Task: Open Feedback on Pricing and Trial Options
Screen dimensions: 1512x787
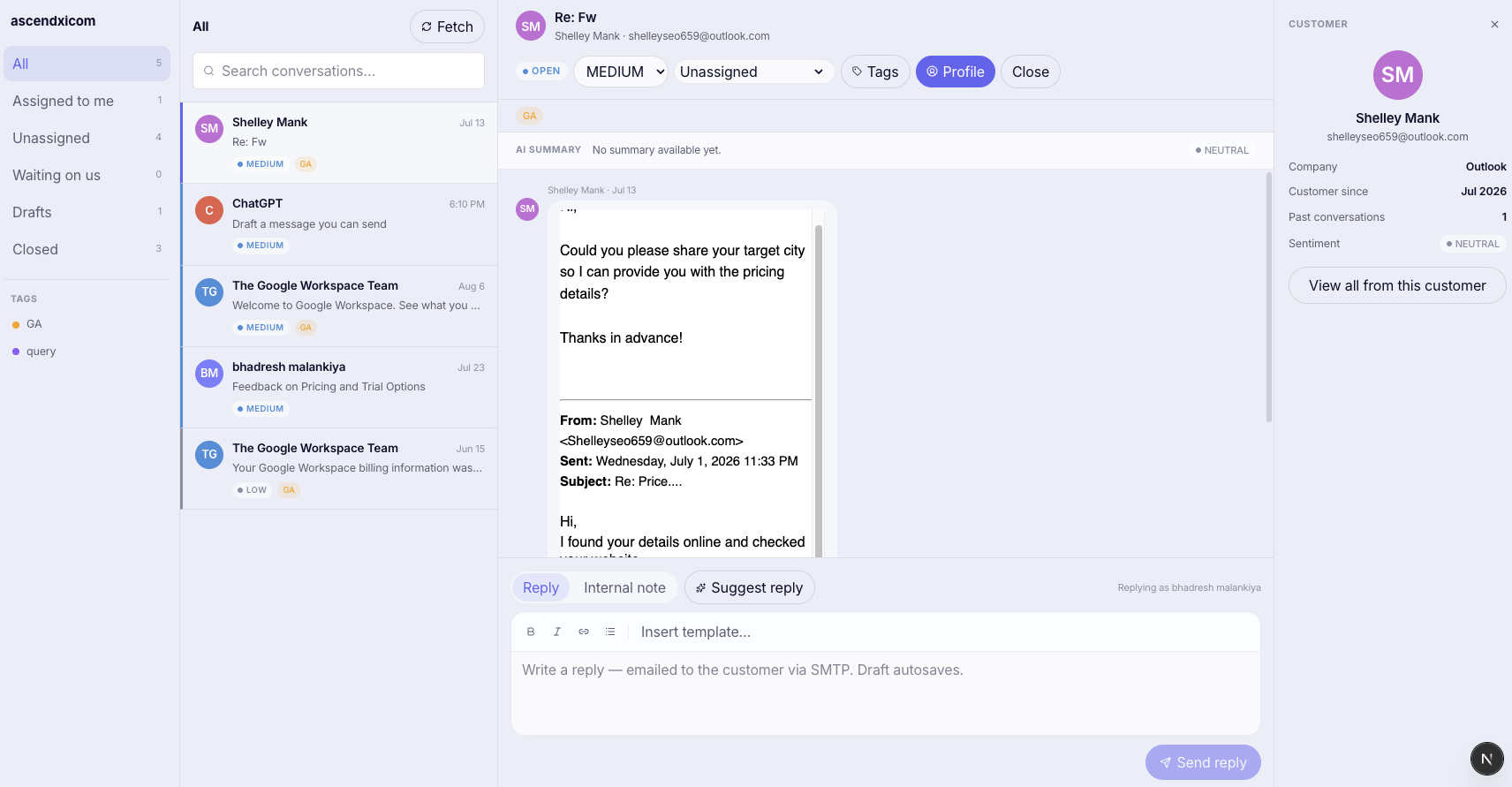Action: 339,387
